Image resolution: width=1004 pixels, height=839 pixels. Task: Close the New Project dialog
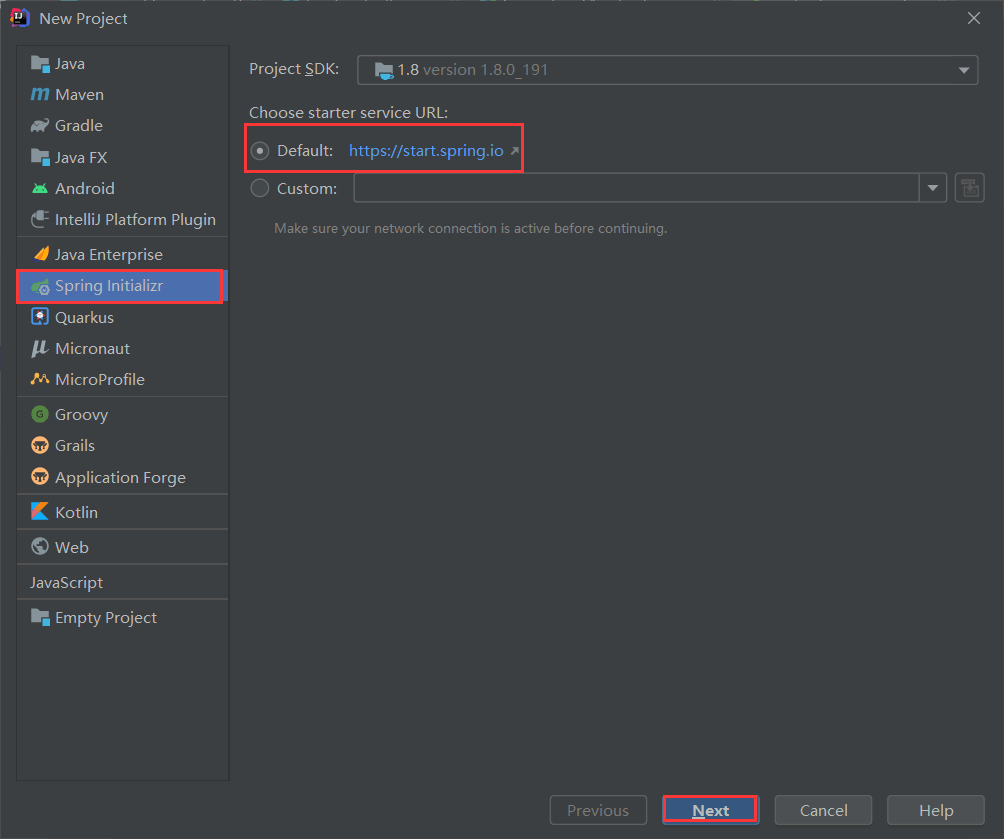974,18
